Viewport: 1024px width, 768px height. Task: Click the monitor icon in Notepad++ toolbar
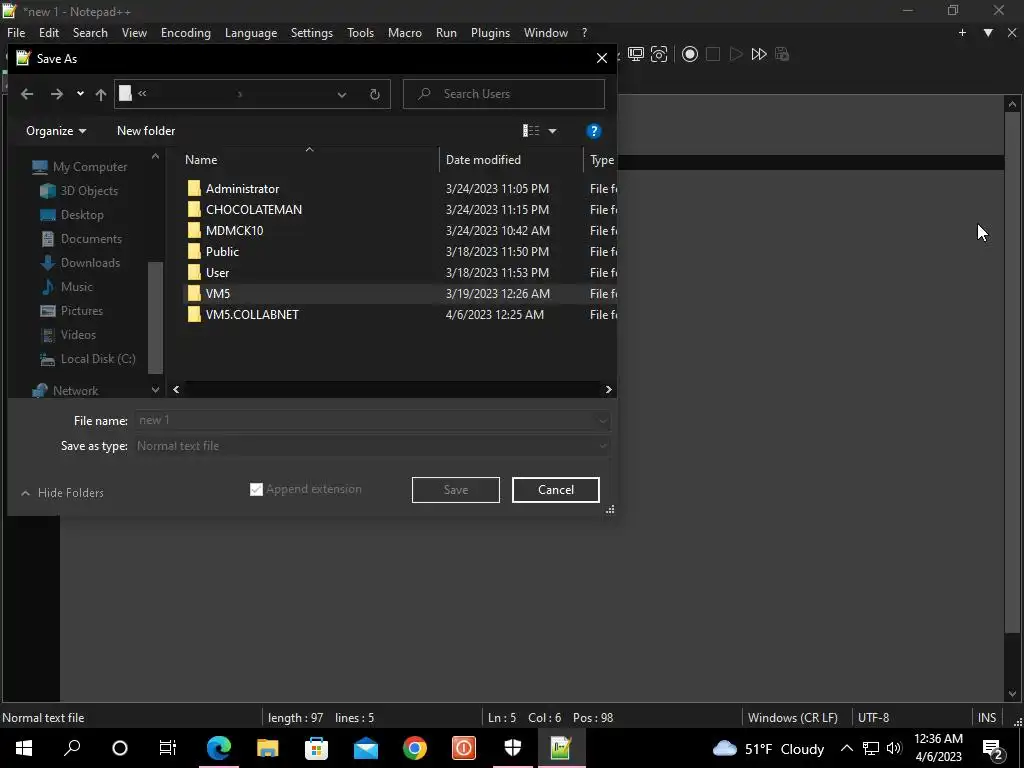point(635,54)
